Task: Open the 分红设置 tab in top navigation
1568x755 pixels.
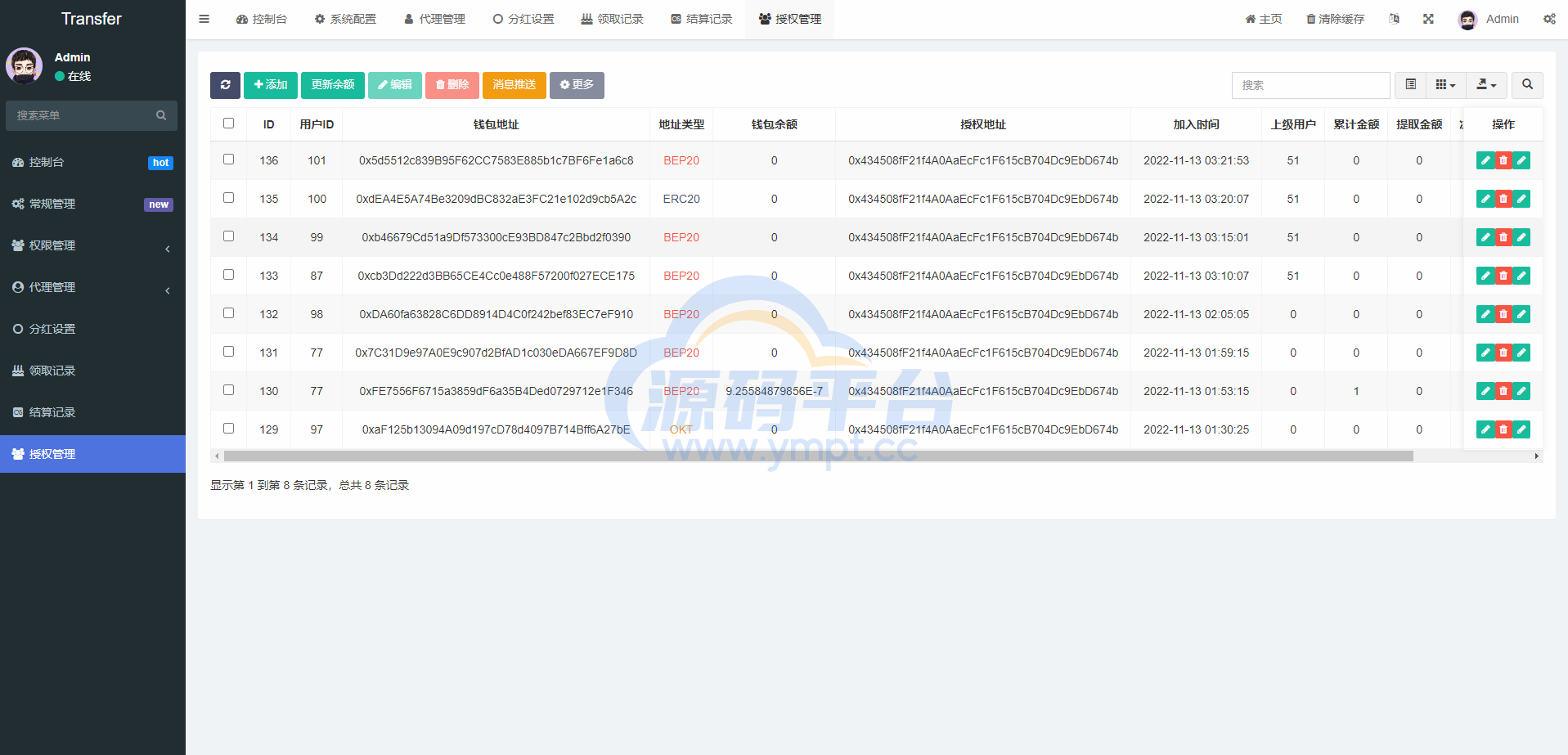Action: (x=523, y=19)
